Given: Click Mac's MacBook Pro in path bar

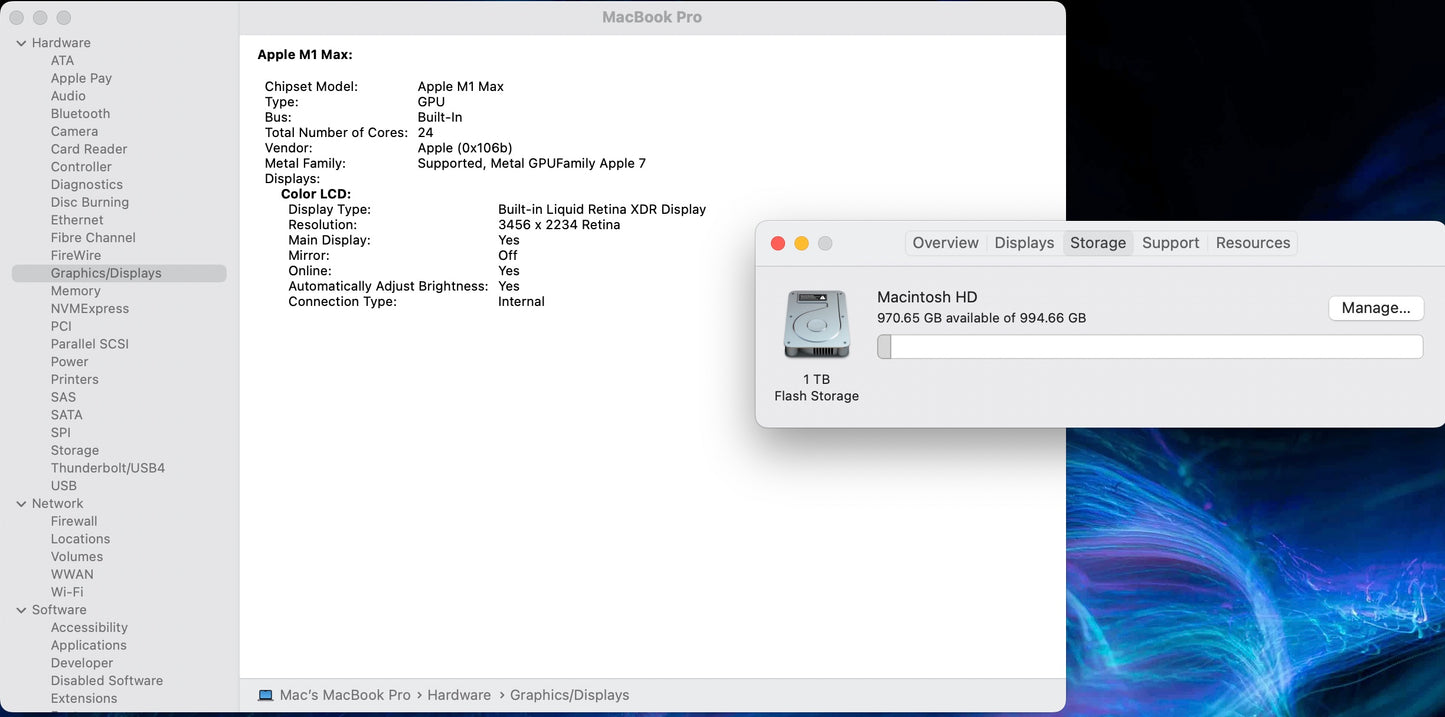Looking at the screenshot, I should click(x=345, y=695).
